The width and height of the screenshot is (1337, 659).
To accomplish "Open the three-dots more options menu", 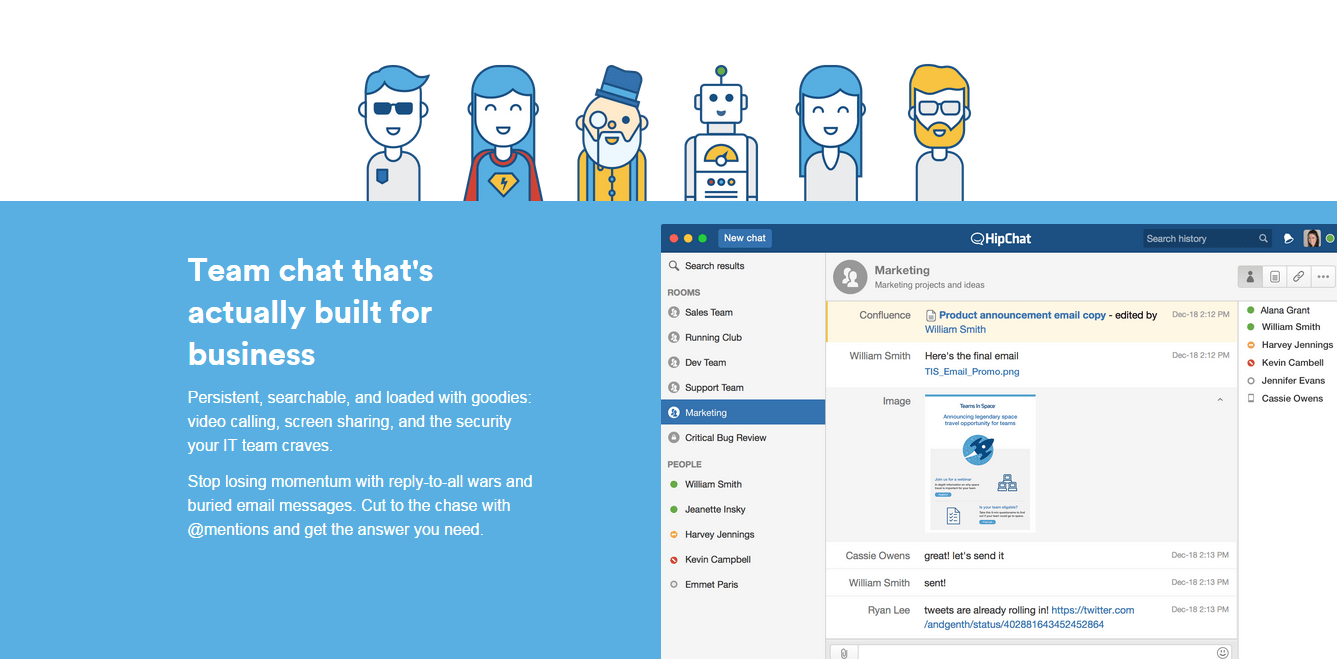I will pyautogui.click(x=1323, y=277).
